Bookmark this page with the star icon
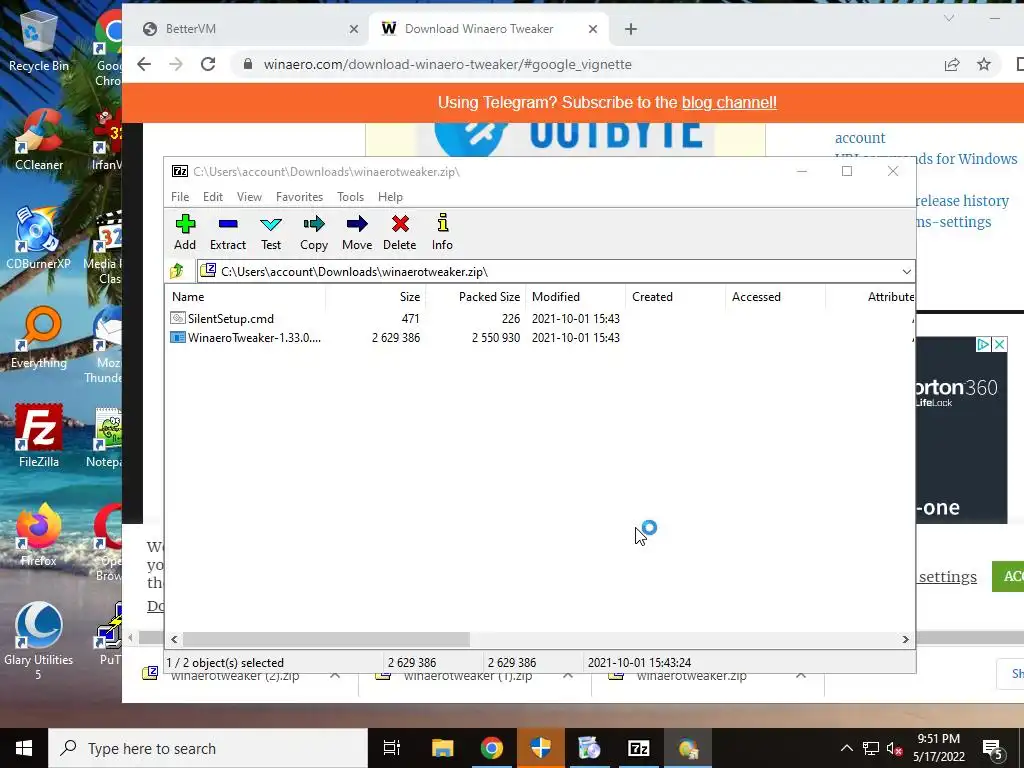The height and width of the screenshot is (768, 1024). [x=984, y=64]
